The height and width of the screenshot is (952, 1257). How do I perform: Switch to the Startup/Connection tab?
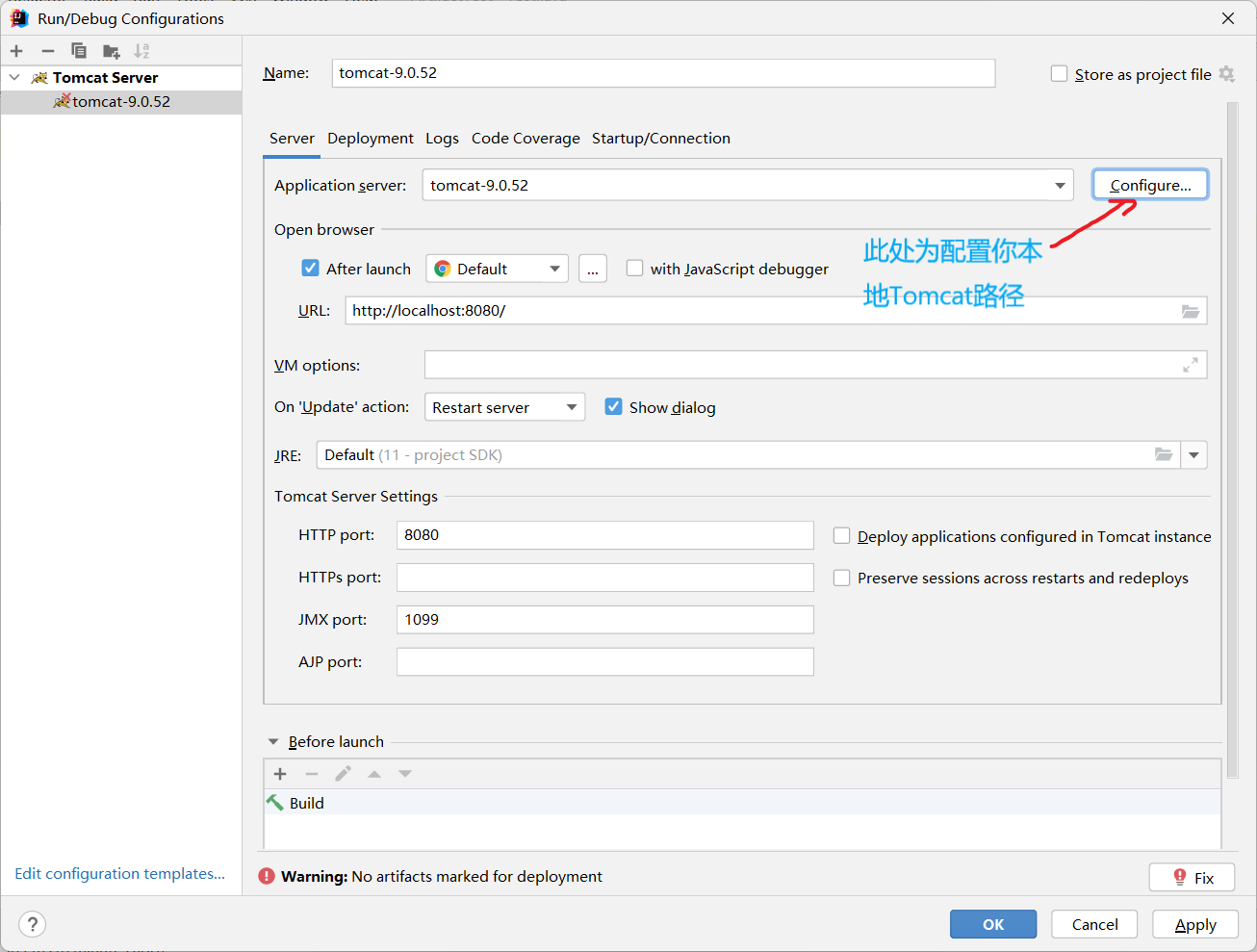click(661, 139)
